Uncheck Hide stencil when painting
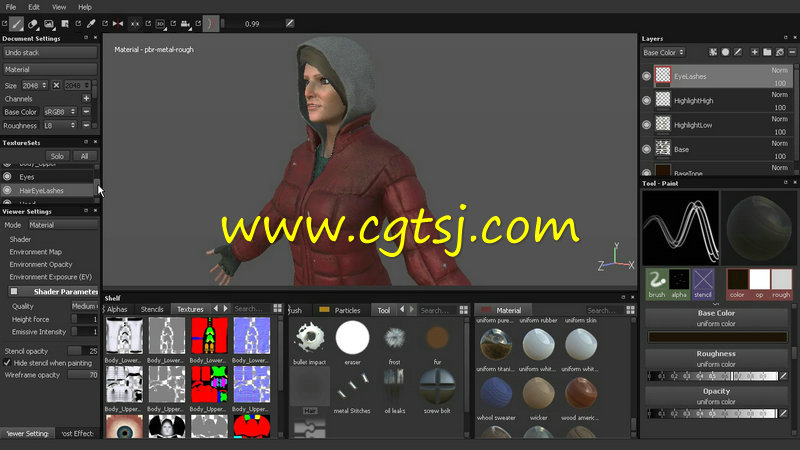800x450 pixels. tap(7, 363)
